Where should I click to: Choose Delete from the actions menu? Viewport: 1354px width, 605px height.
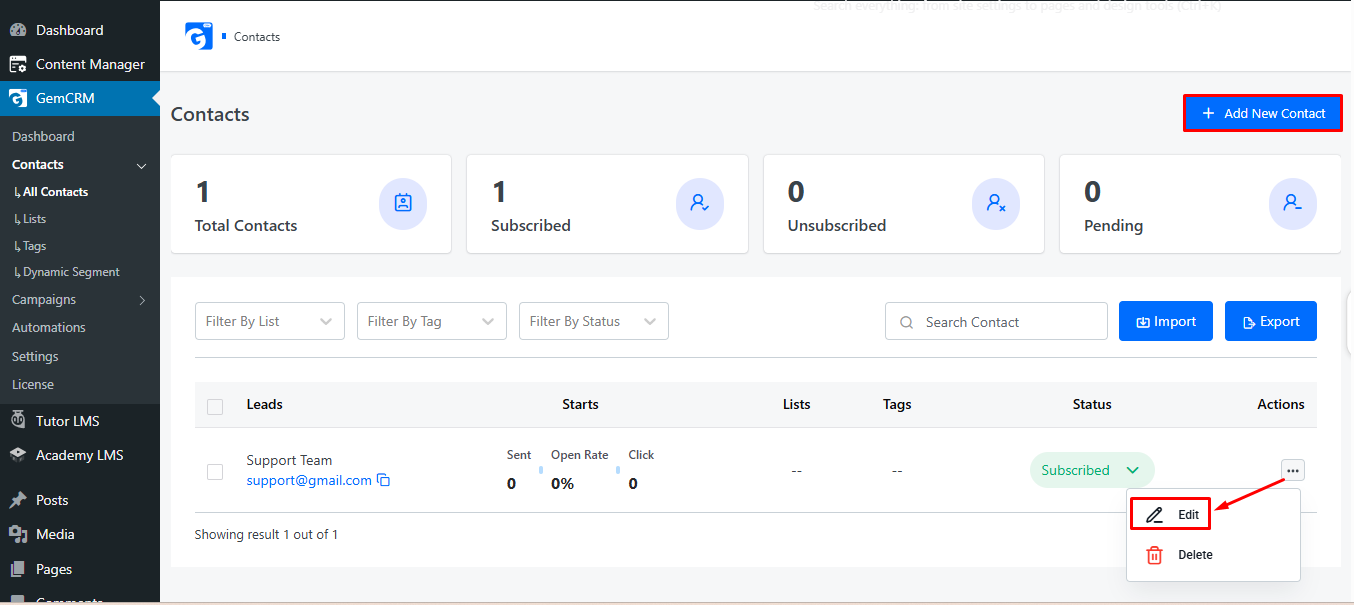tap(1180, 555)
